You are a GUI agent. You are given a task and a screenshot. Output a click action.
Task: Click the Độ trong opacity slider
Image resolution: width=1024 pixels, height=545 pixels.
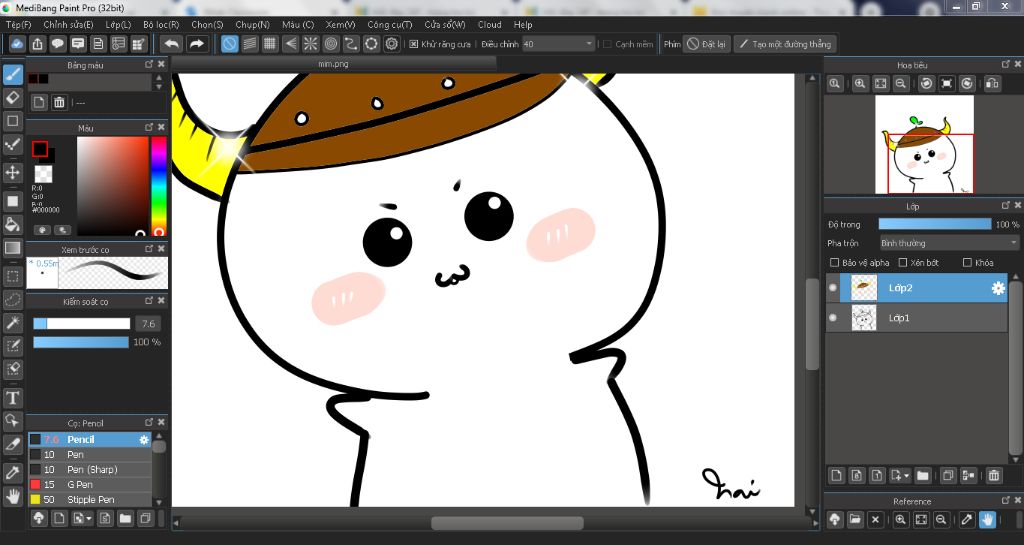pyautogui.click(x=934, y=224)
